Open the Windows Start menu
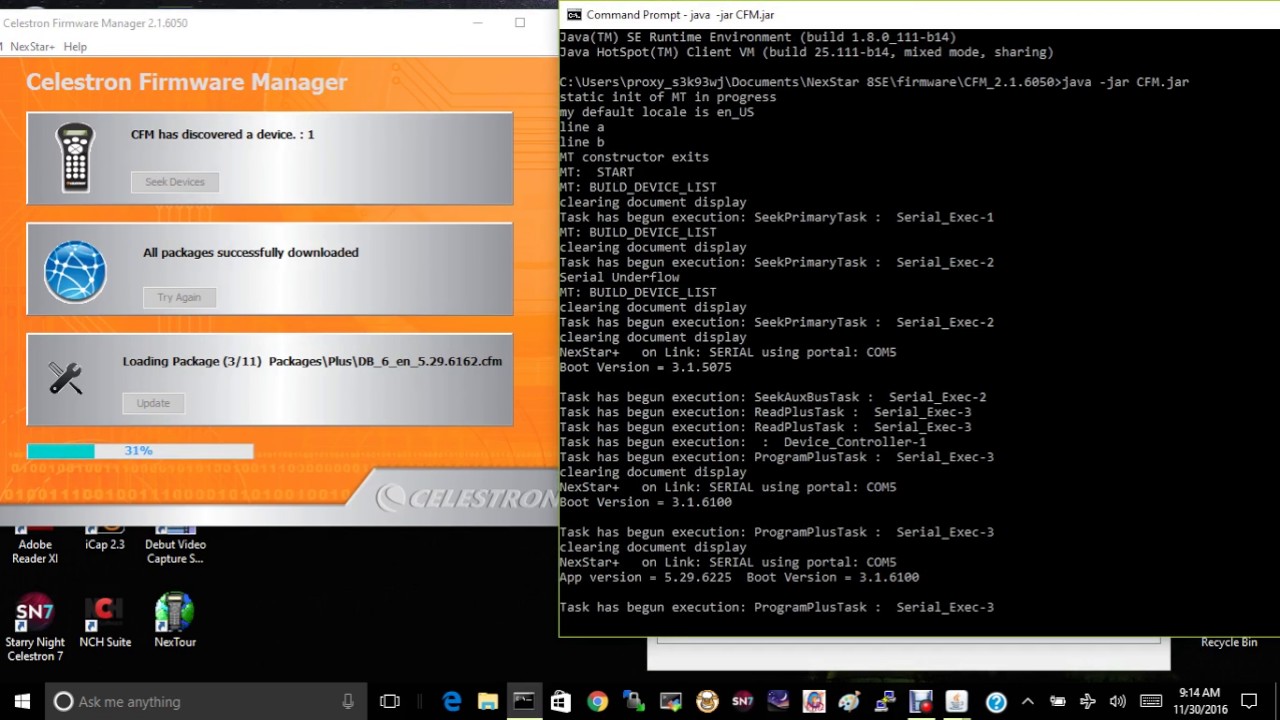Screen dimensions: 1280x720 click(x=22, y=701)
